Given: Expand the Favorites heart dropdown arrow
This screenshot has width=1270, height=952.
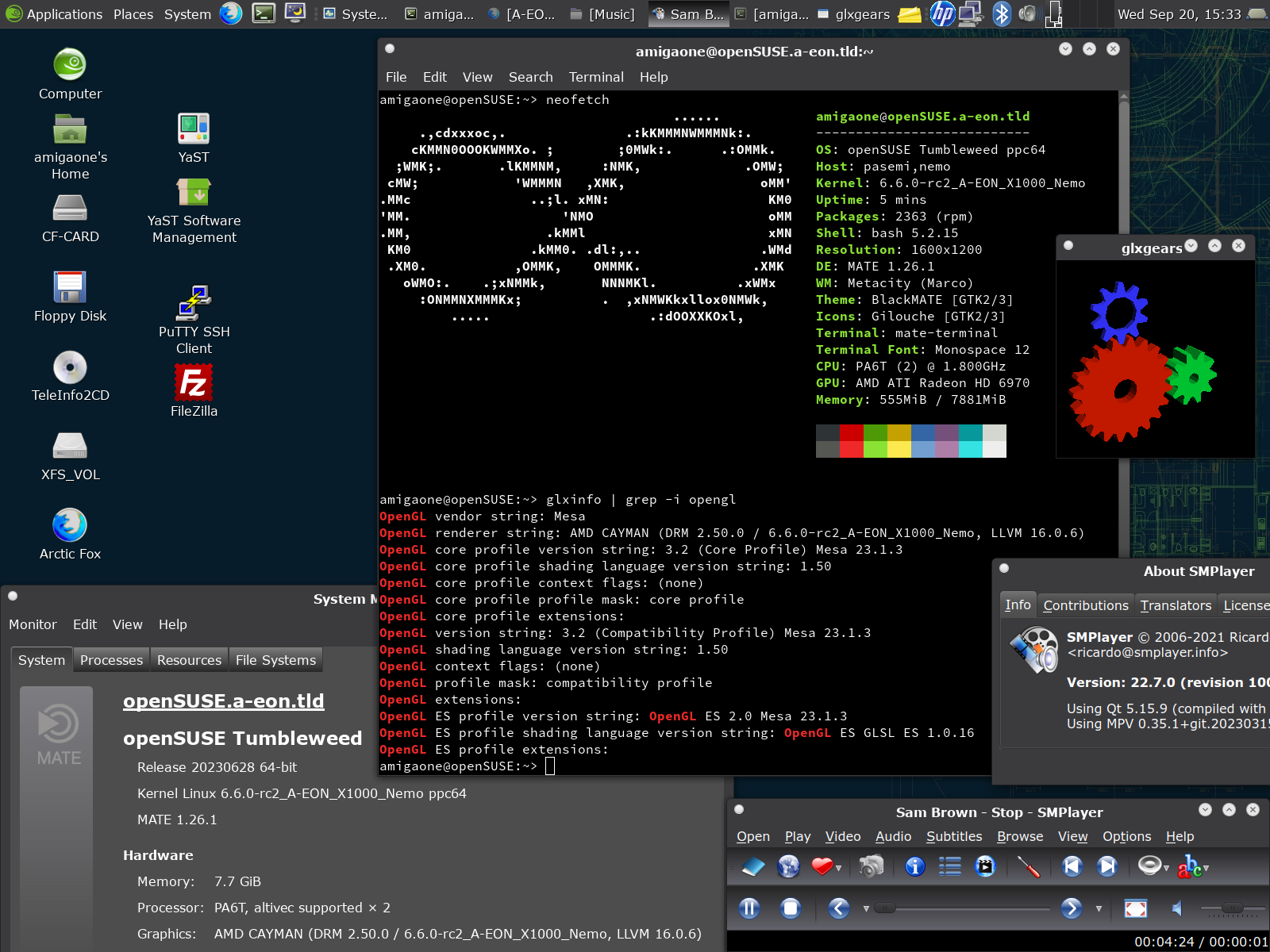Looking at the screenshot, I should [839, 869].
